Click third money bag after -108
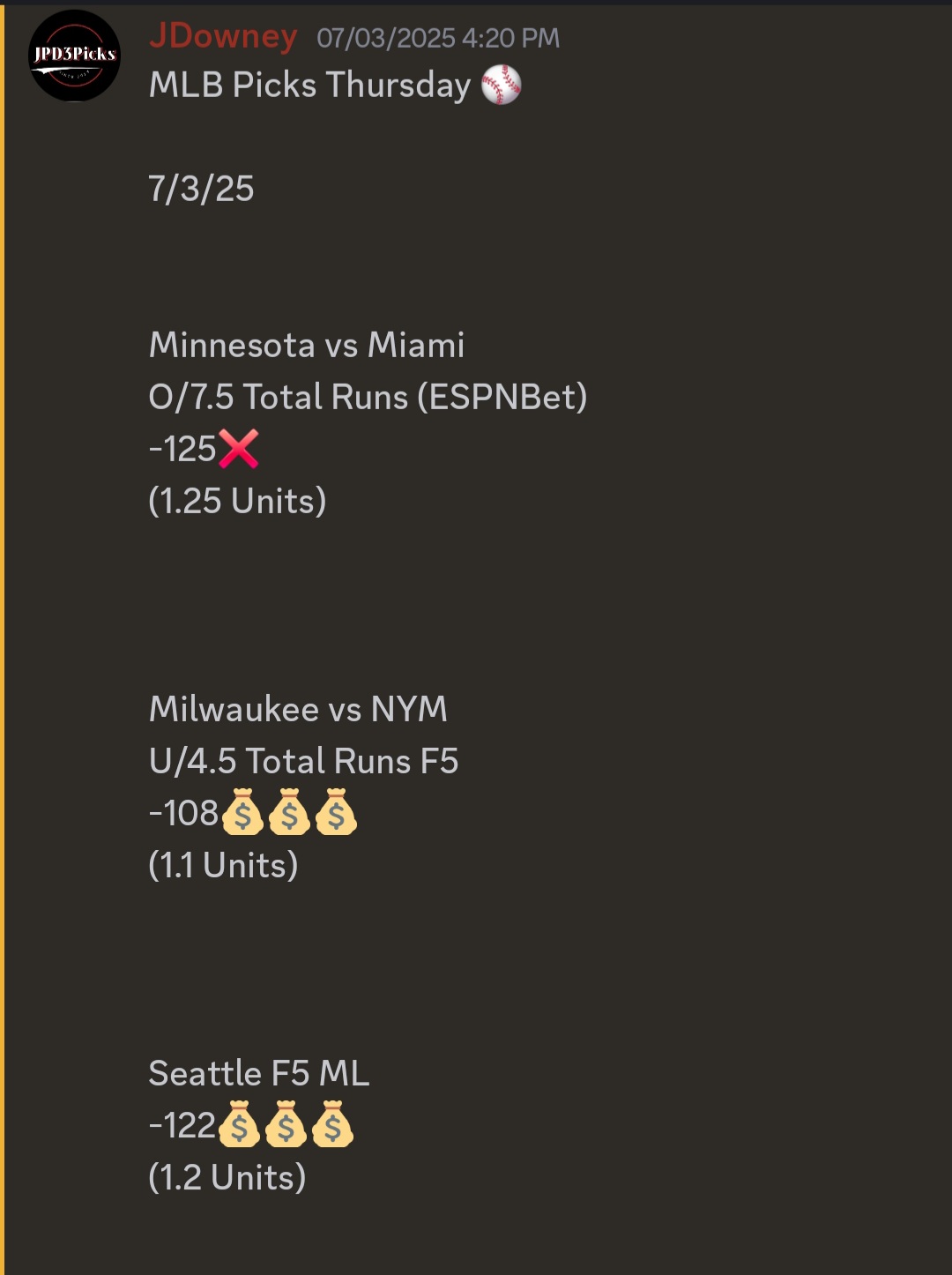 click(x=336, y=812)
